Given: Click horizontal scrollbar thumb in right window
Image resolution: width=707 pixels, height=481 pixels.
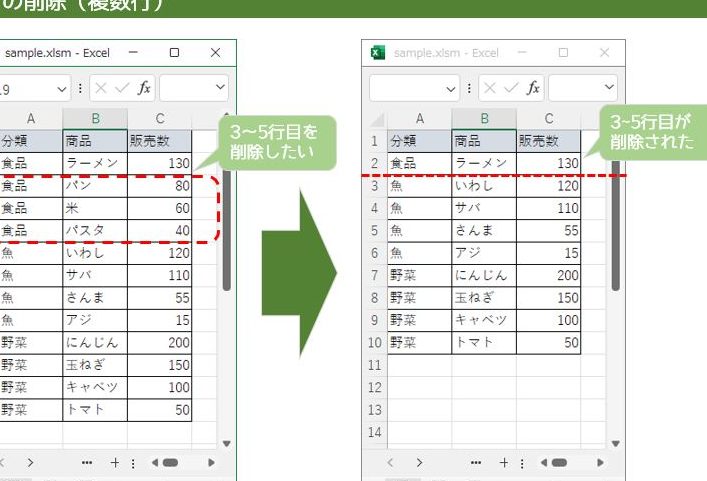Looking at the screenshot, I should [559, 463].
